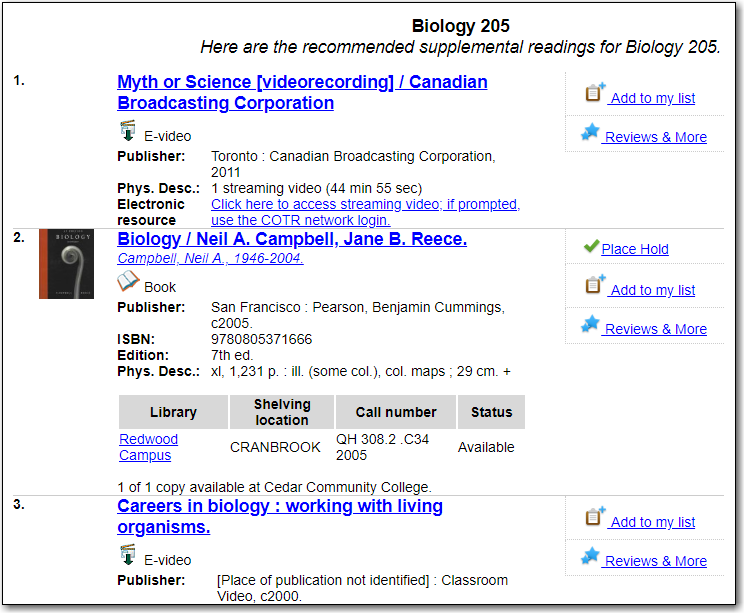Open Careers in biology title link
Image resolution: width=744 pixels, height=613 pixels.
click(280, 516)
